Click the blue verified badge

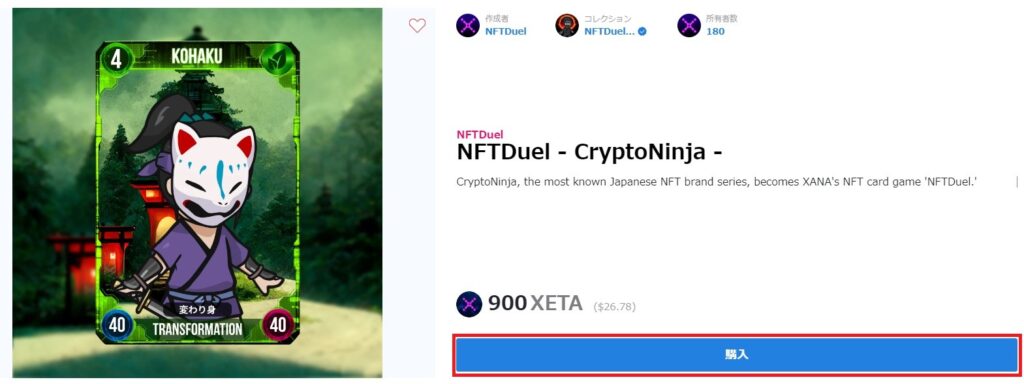[642, 31]
